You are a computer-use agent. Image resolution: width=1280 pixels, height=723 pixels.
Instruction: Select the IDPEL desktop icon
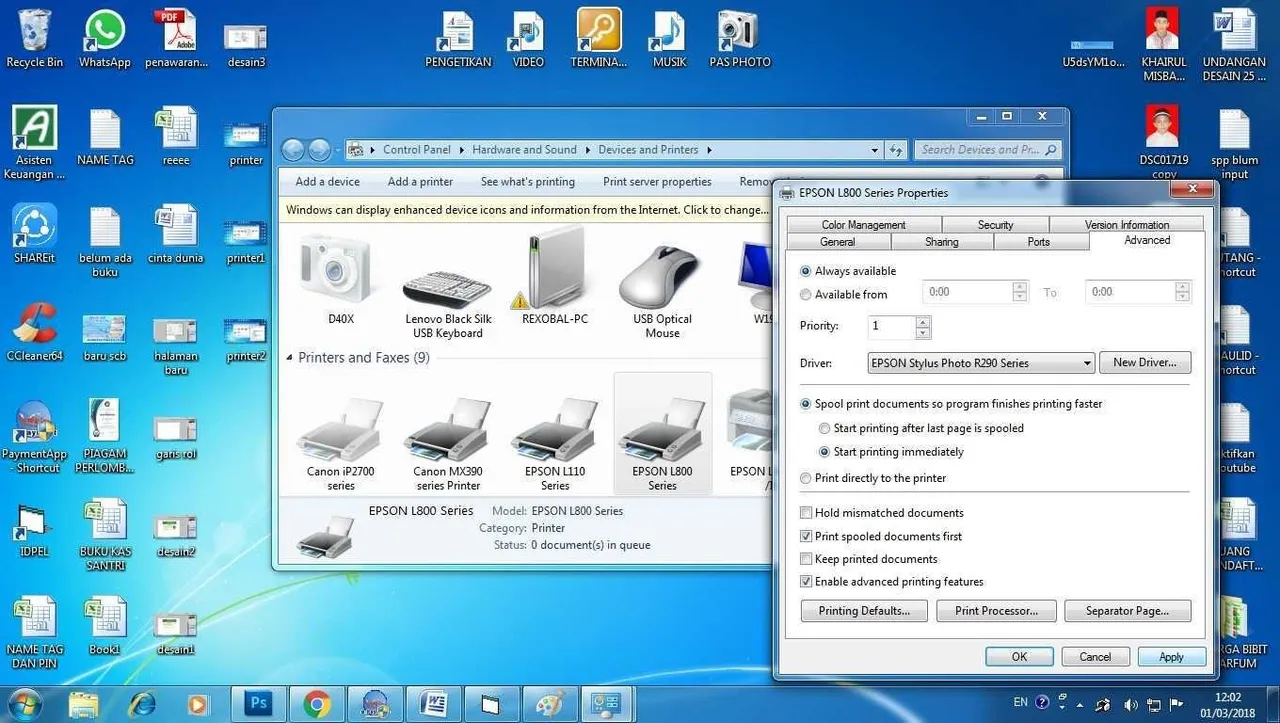coord(34,528)
